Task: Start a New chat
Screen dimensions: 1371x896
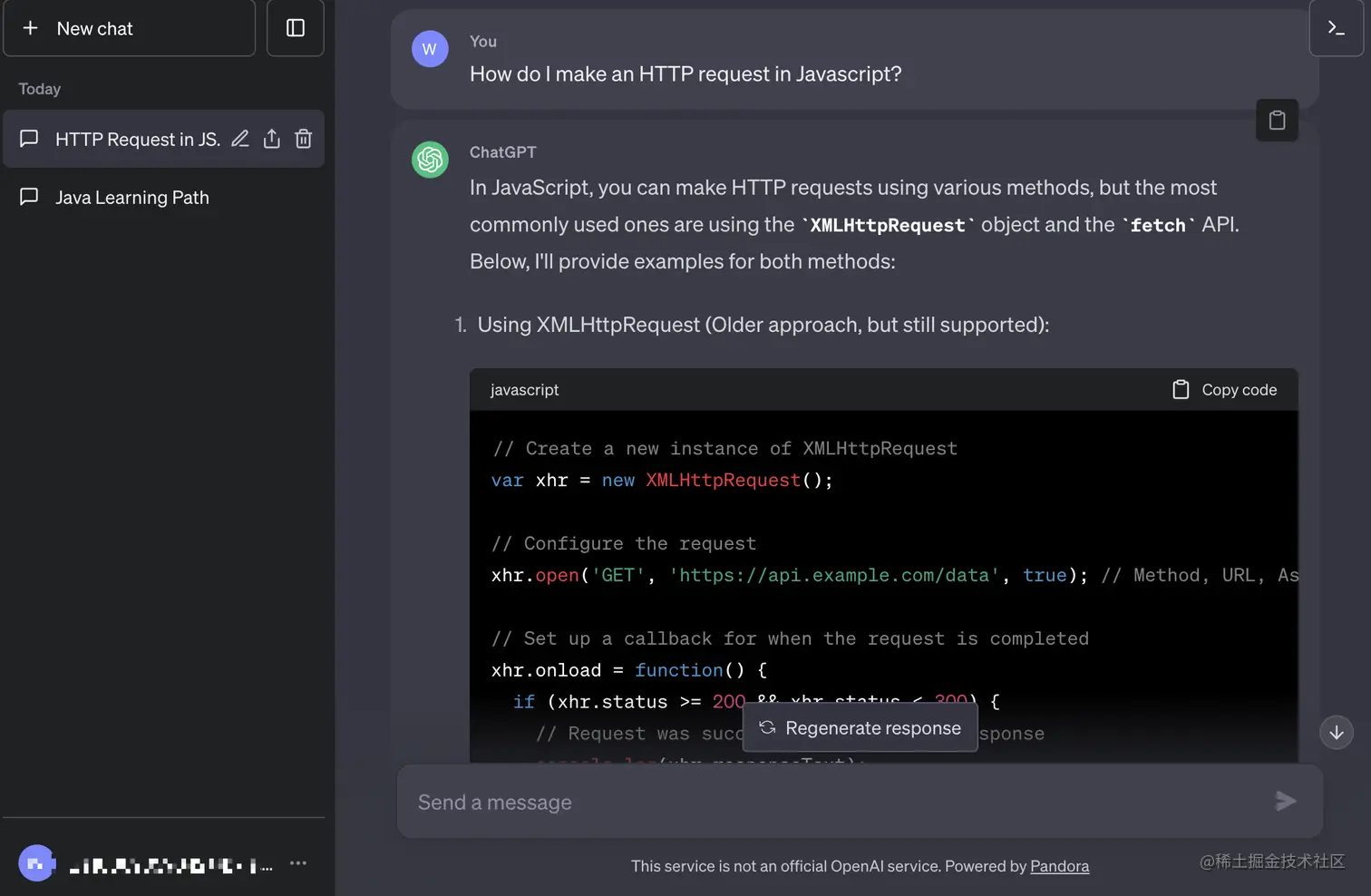Action: 129,28
